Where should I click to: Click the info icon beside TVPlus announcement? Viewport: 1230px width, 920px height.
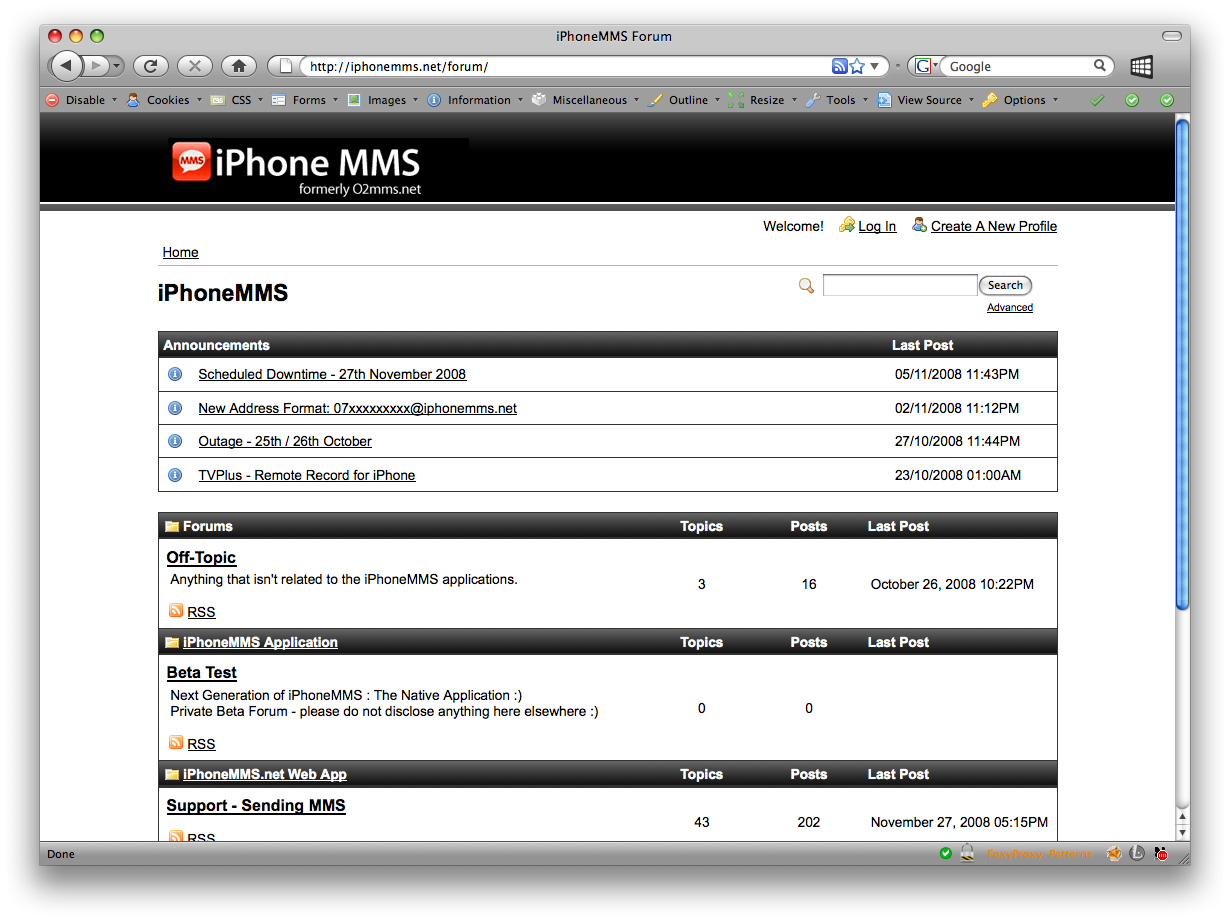pyautogui.click(x=175, y=475)
